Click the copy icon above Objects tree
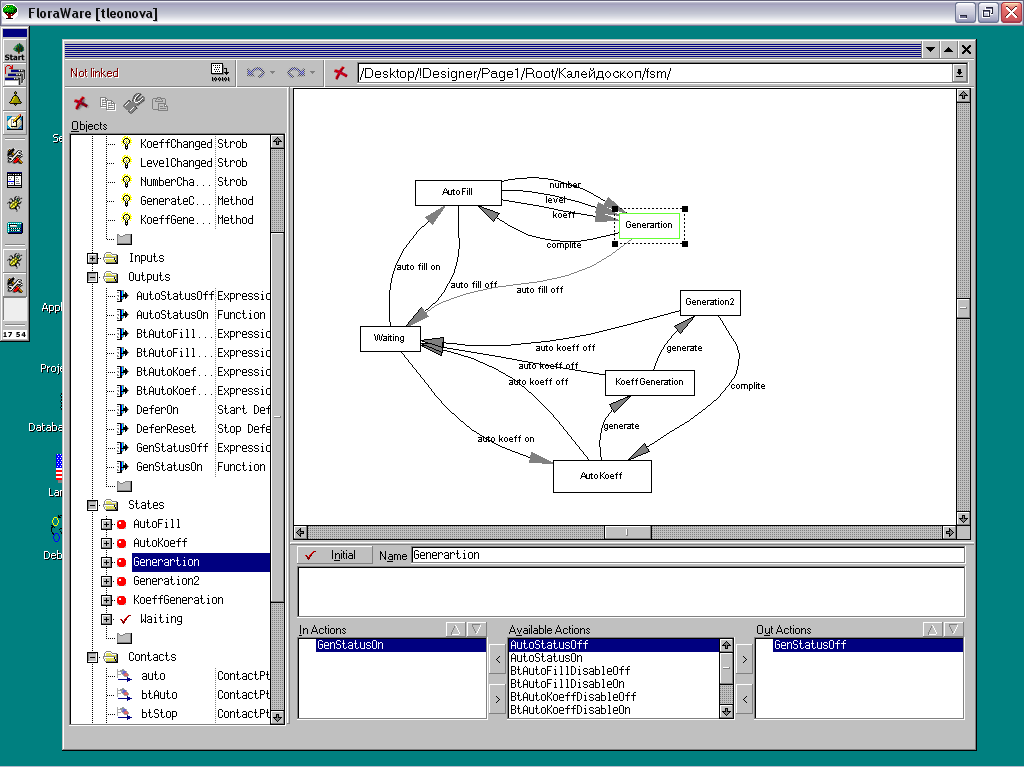The image size is (1024, 768). pyautogui.click(x=107, y=103)
